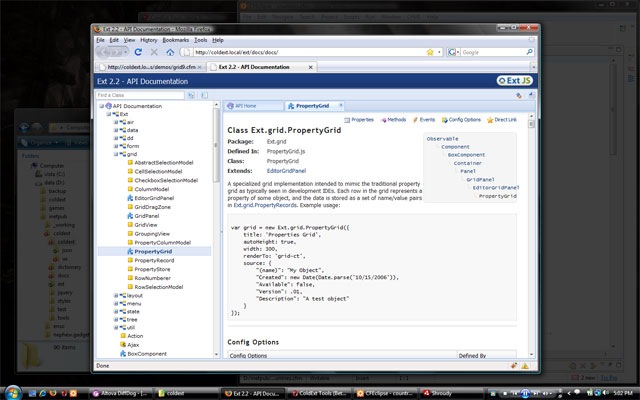The height and width of the screenshot is (400, 640).
Task: Click the Config Options icon
Action: (x=444, y=120)
